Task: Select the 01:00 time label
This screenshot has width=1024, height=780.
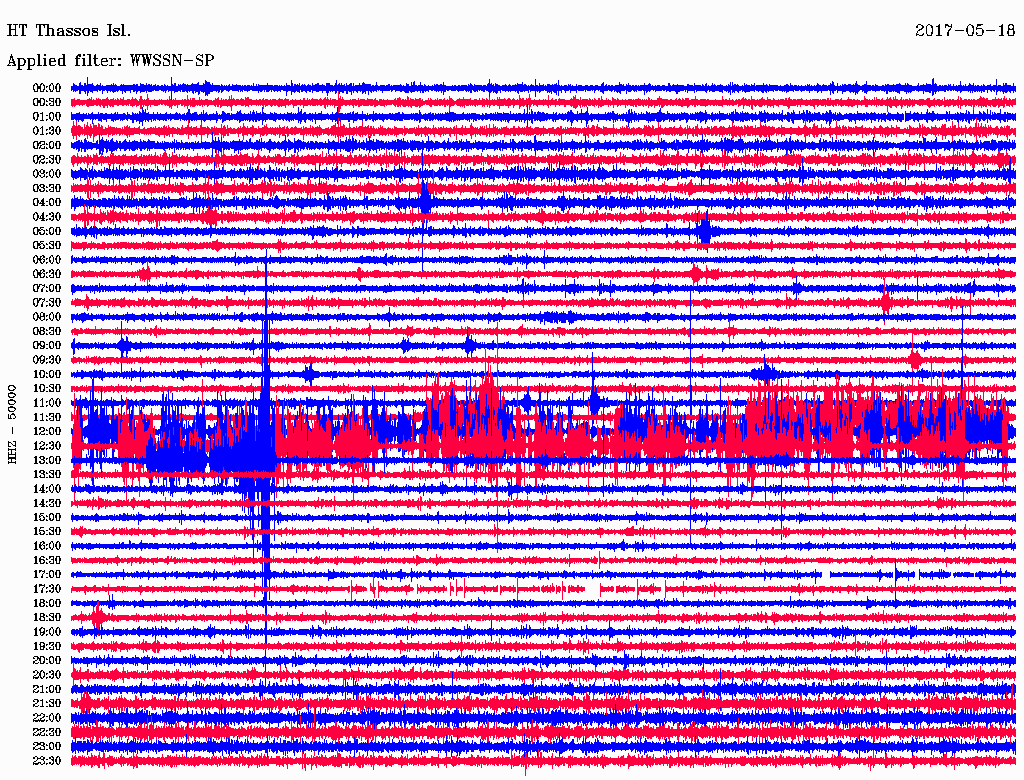Action: coord(47,116)
